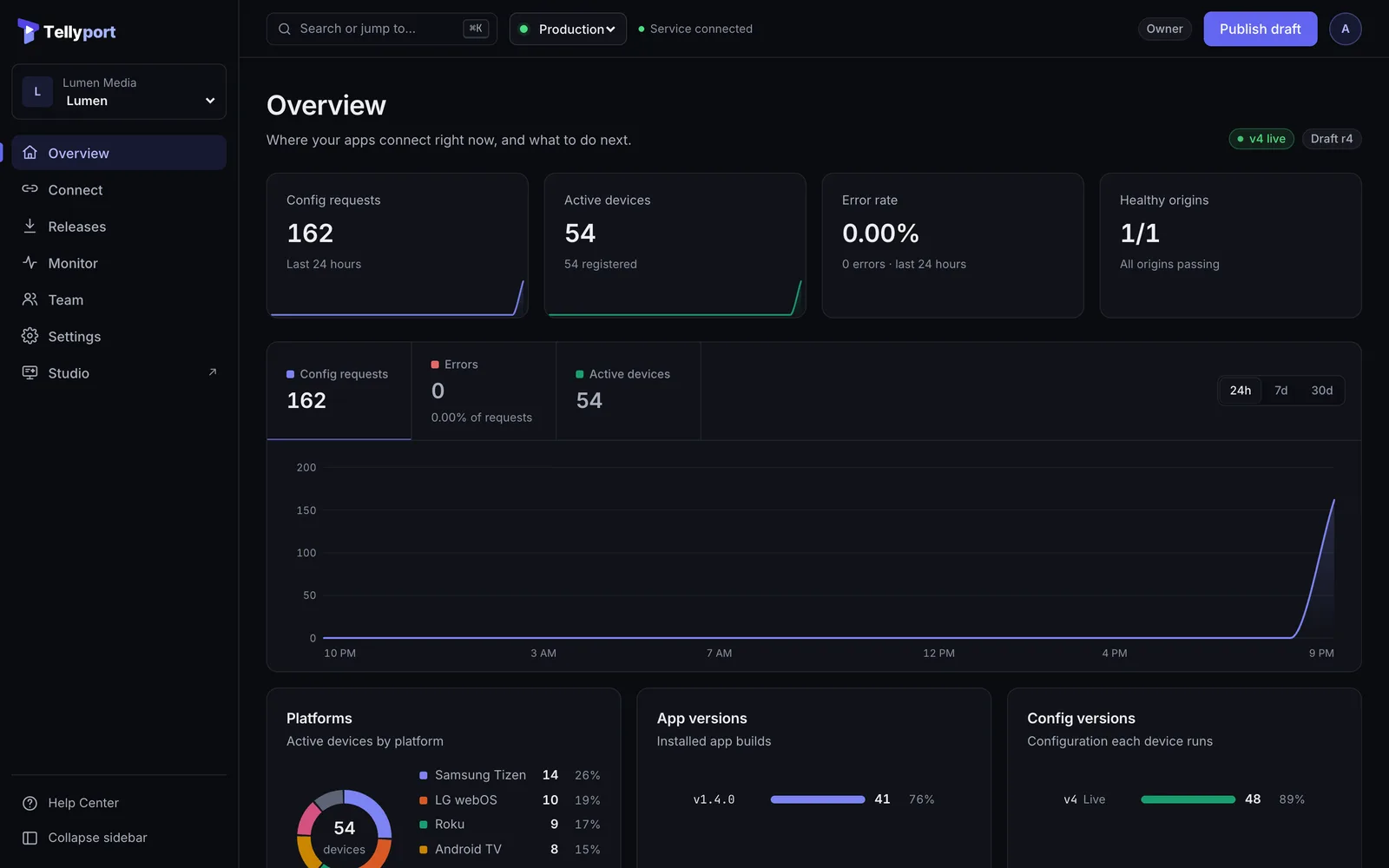Switch chart range to 30d

coord(1321,391)
